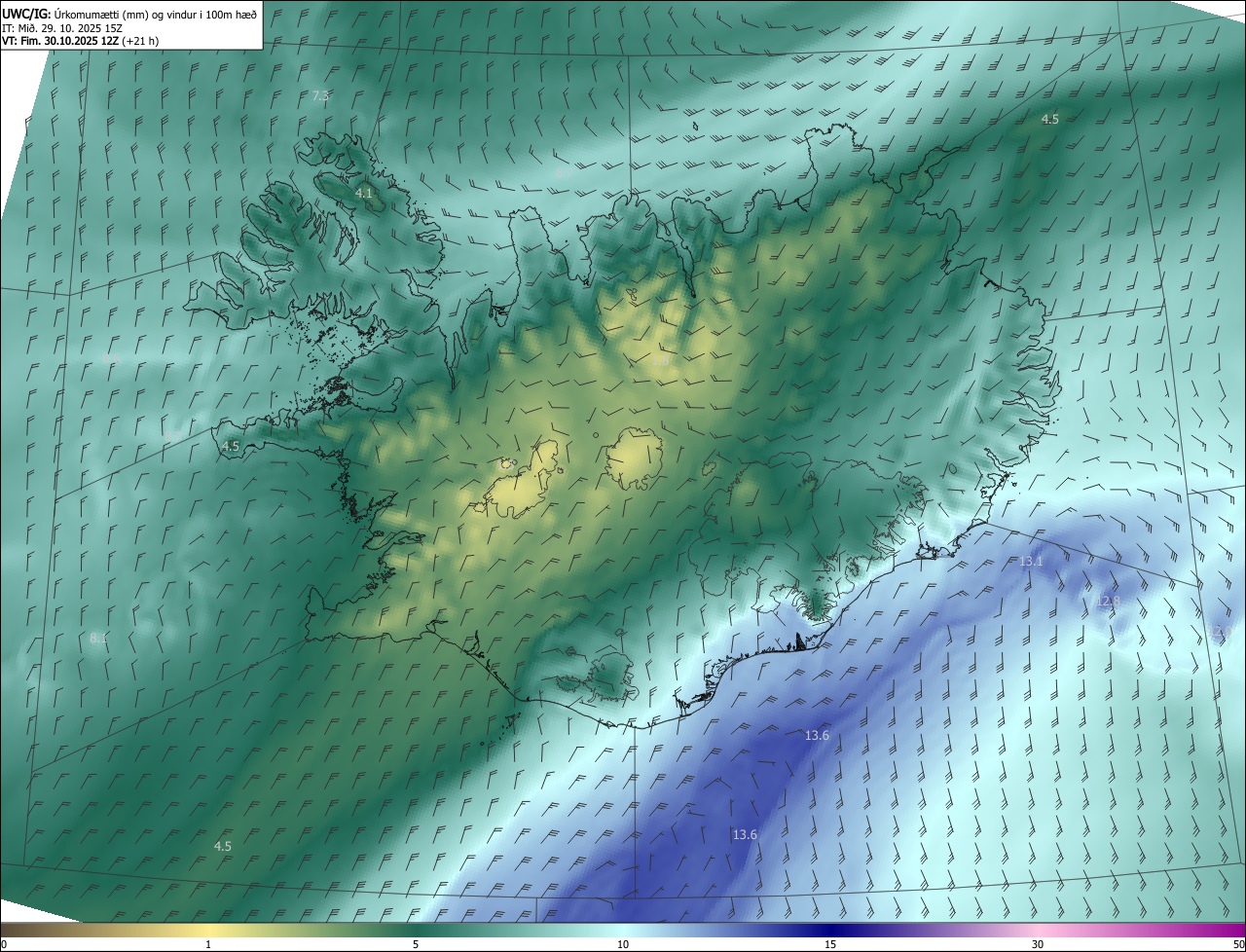
Task: Pick the pale yellow colorbar segment above 1
Action: (208, 930)
